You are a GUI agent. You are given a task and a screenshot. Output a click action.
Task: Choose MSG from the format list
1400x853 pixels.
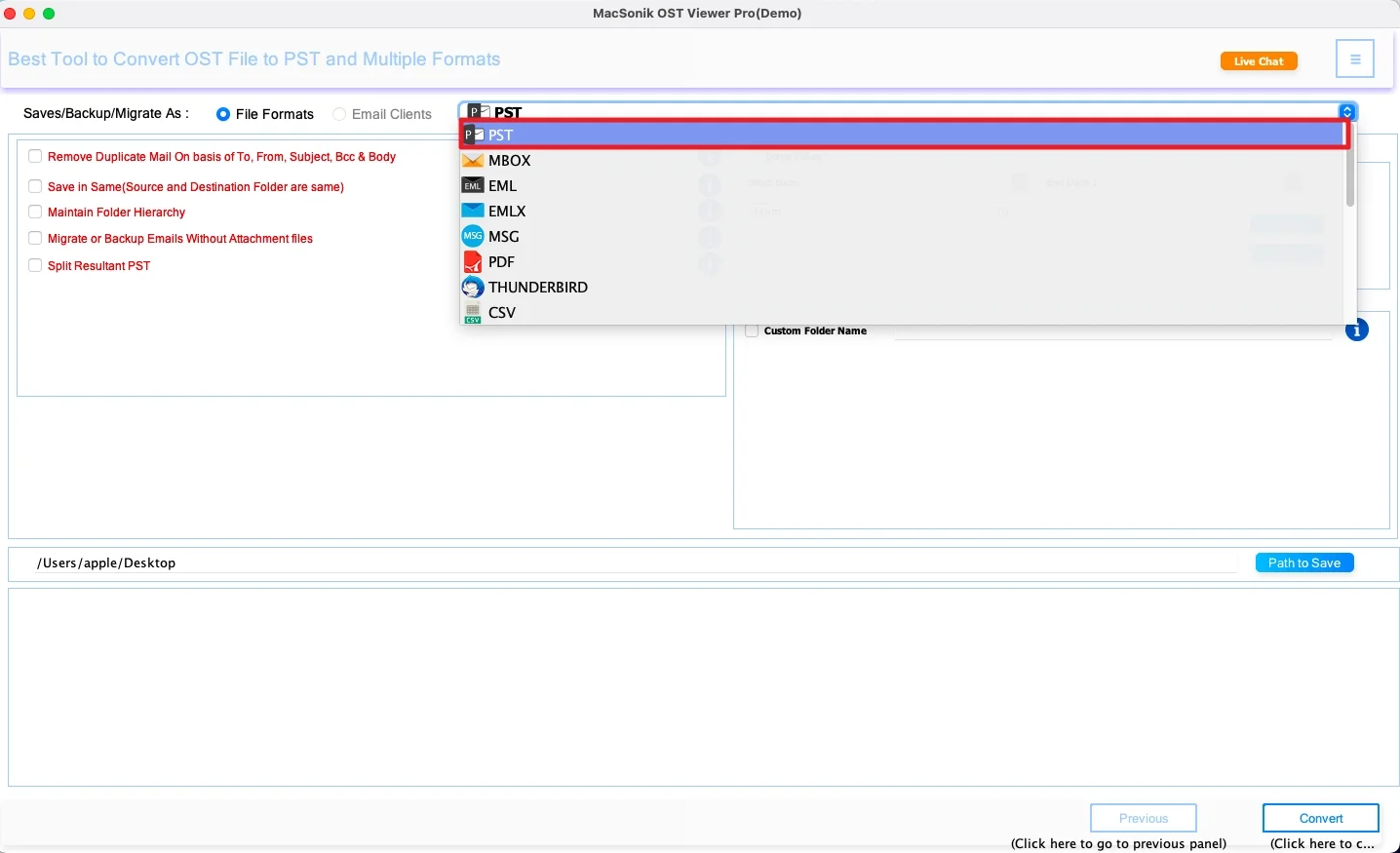(902, 236)
